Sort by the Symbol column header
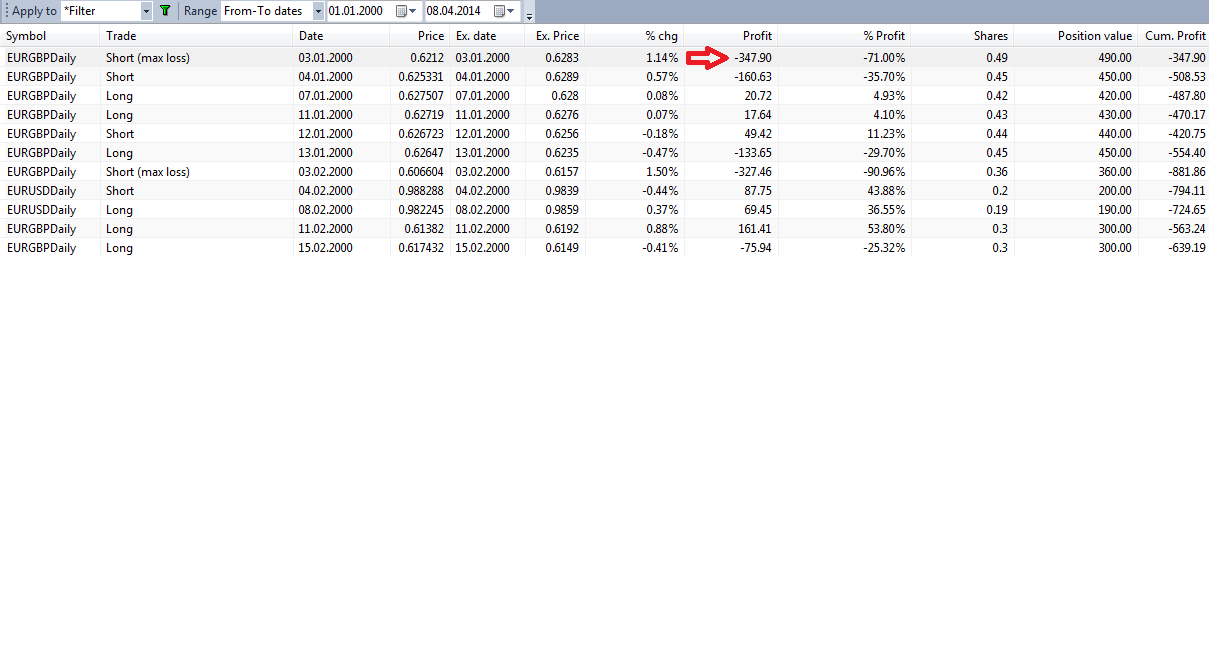Screen dimensions: 1209x648 pos(51,36)
